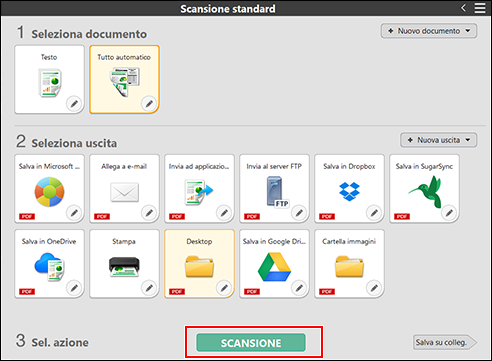Screen dimensions: 492x361
Task: Open the Nuovo documento dropdown
Action: point(429,31)
